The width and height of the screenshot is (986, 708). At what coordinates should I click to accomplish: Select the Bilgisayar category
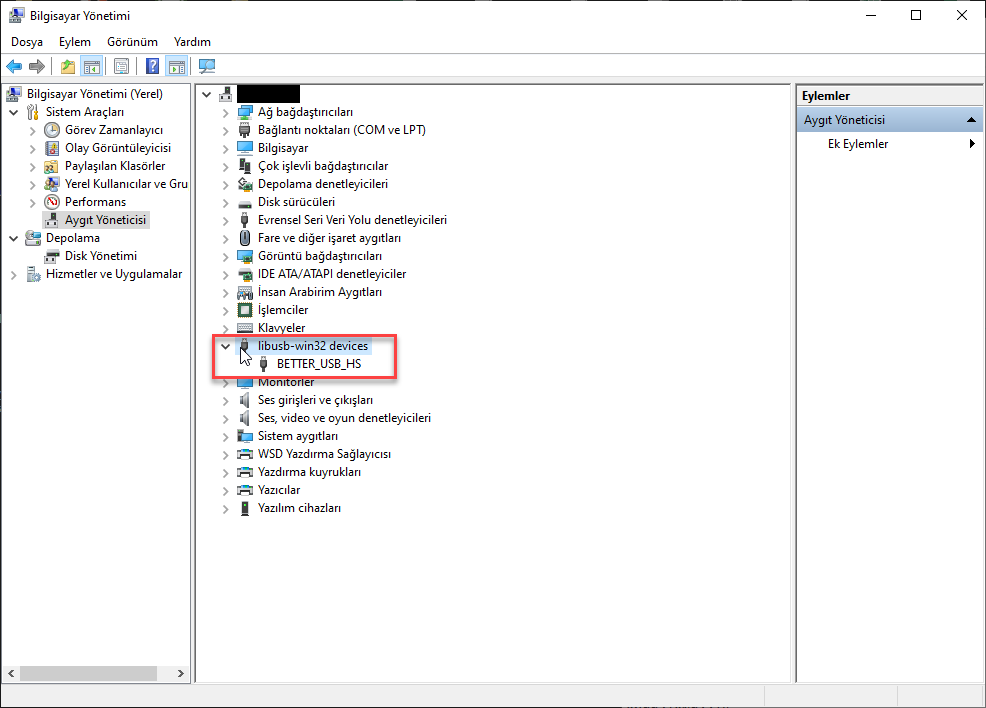point(283,148)
